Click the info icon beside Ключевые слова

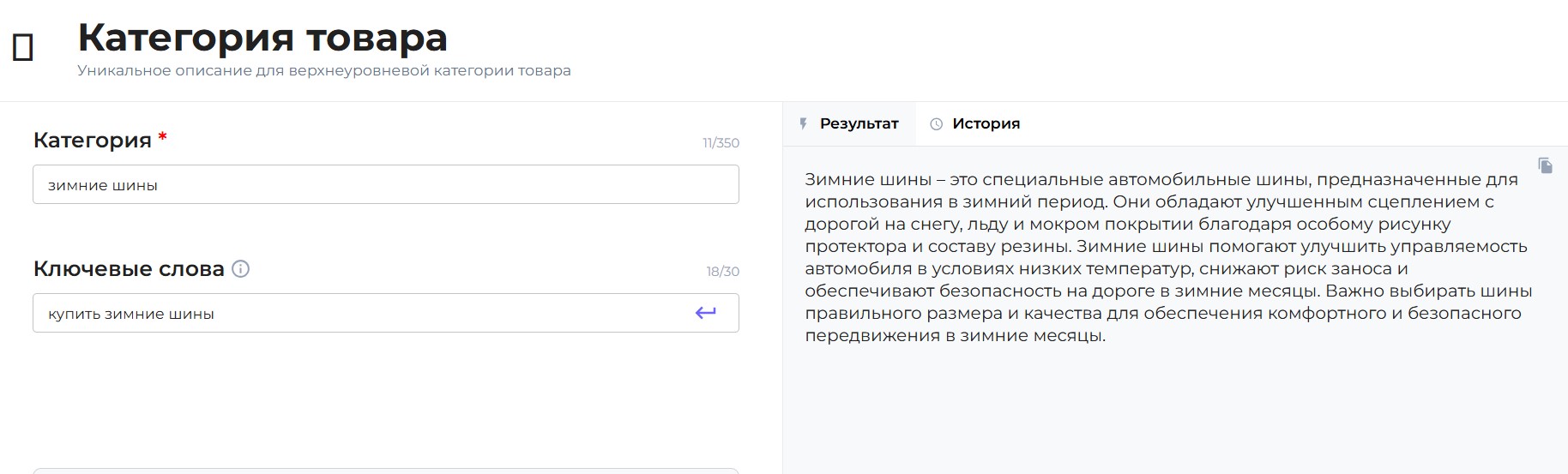(x=241, y=269)
